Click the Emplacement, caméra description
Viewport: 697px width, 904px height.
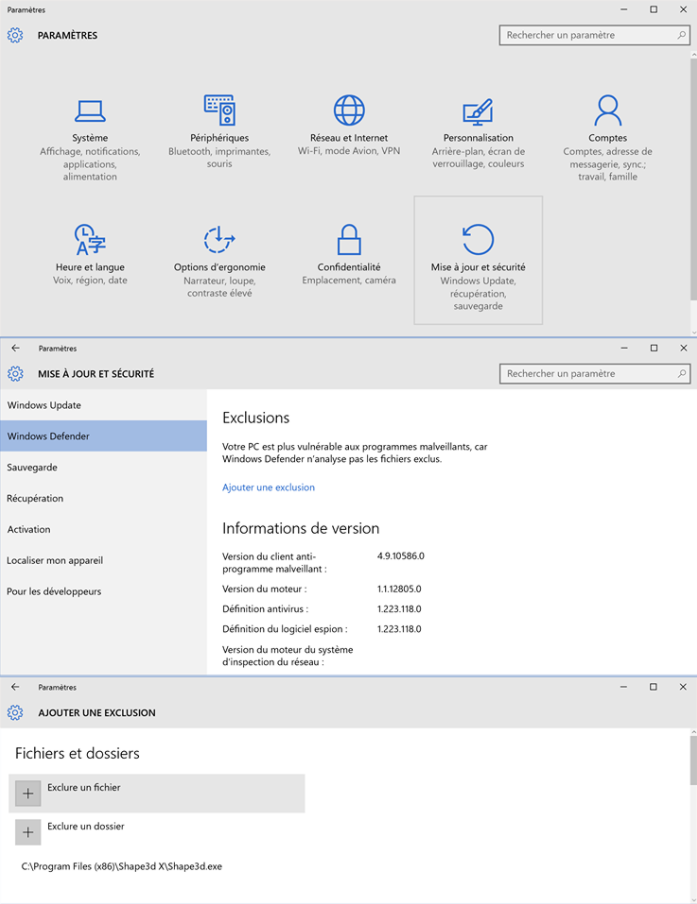(349, 280)
